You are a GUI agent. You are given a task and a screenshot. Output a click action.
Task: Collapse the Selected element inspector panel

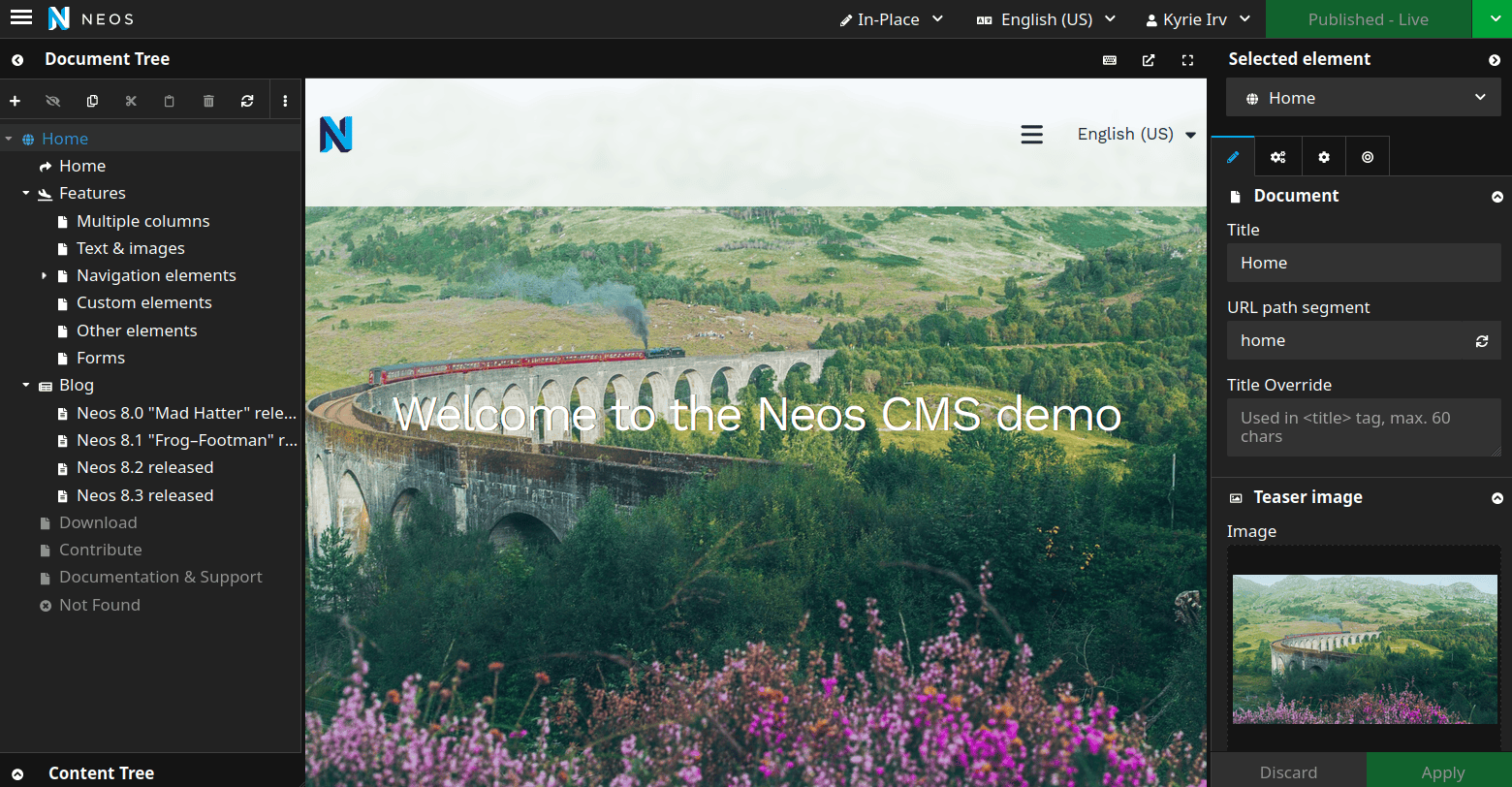pyautogui.click(x=1494, y=60)
